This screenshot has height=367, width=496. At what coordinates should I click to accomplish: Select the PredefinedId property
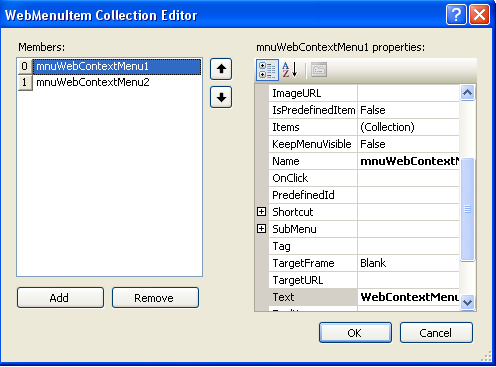313,195
